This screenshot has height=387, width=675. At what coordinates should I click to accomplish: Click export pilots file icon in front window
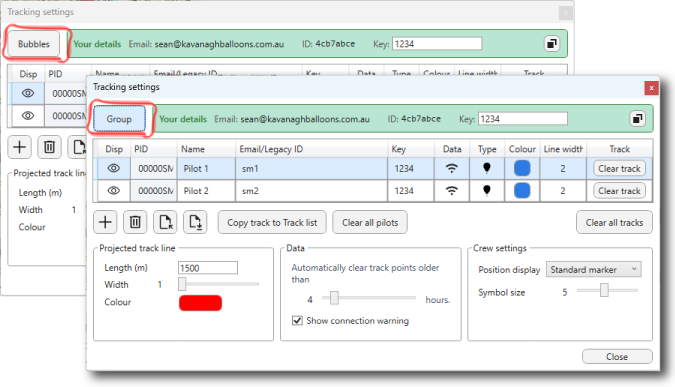point(195,222)
